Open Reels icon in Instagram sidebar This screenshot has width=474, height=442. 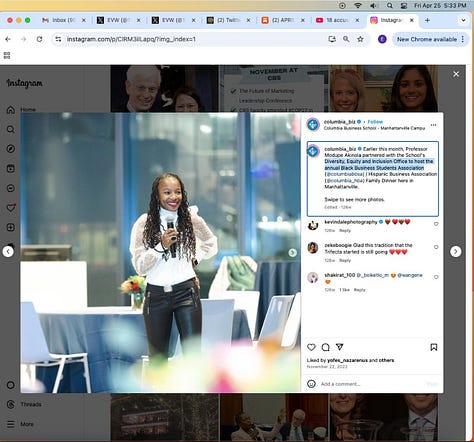click(11, 168)
